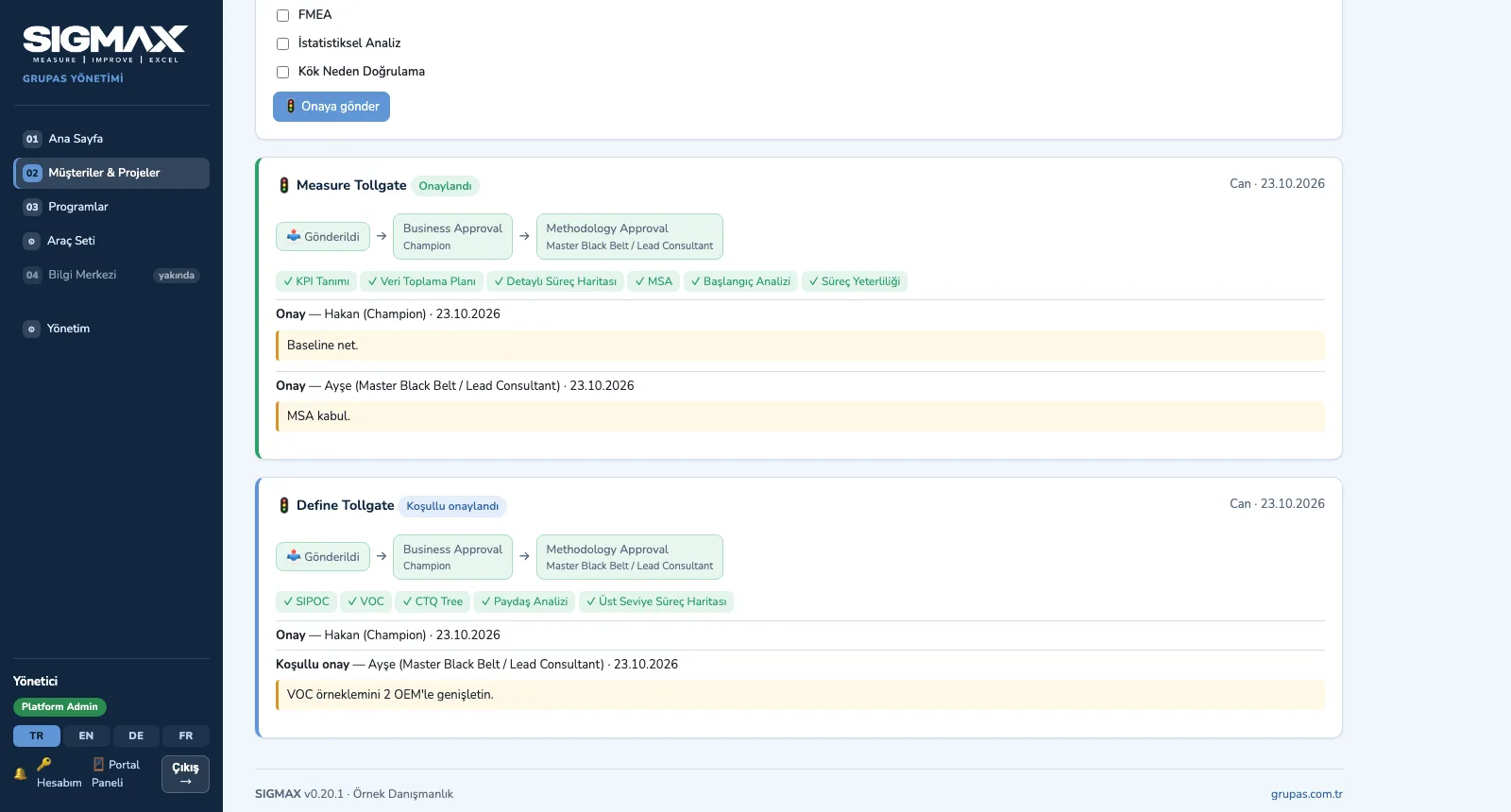Go to Programlar in sidebar

[111, 207]
